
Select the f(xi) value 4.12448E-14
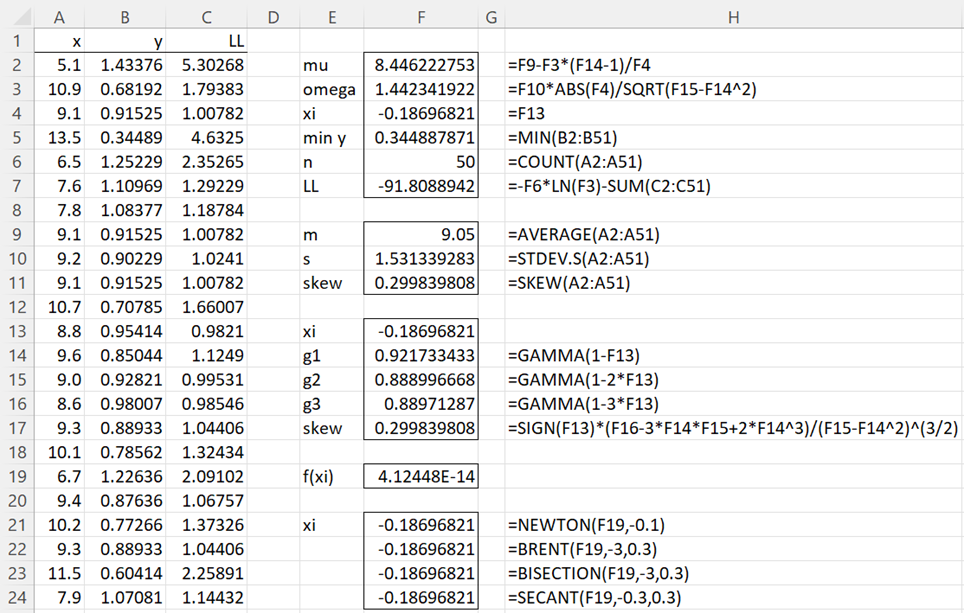tap(421, 475)
